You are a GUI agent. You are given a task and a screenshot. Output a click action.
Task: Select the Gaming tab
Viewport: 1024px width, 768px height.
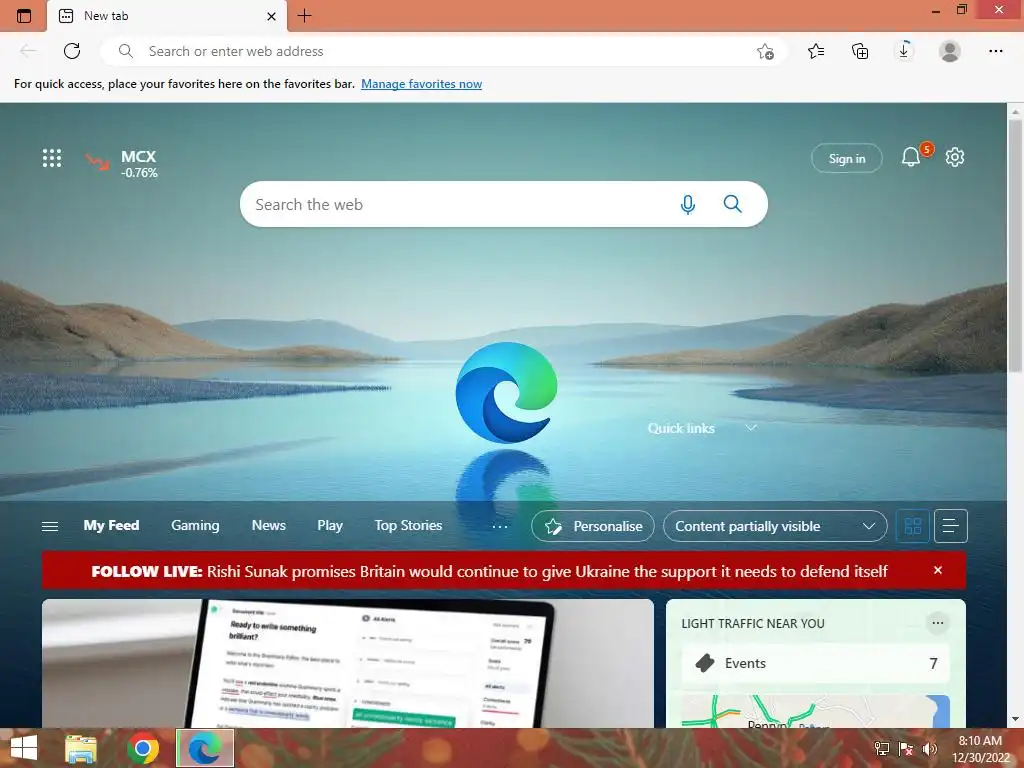tap(195, 526)
